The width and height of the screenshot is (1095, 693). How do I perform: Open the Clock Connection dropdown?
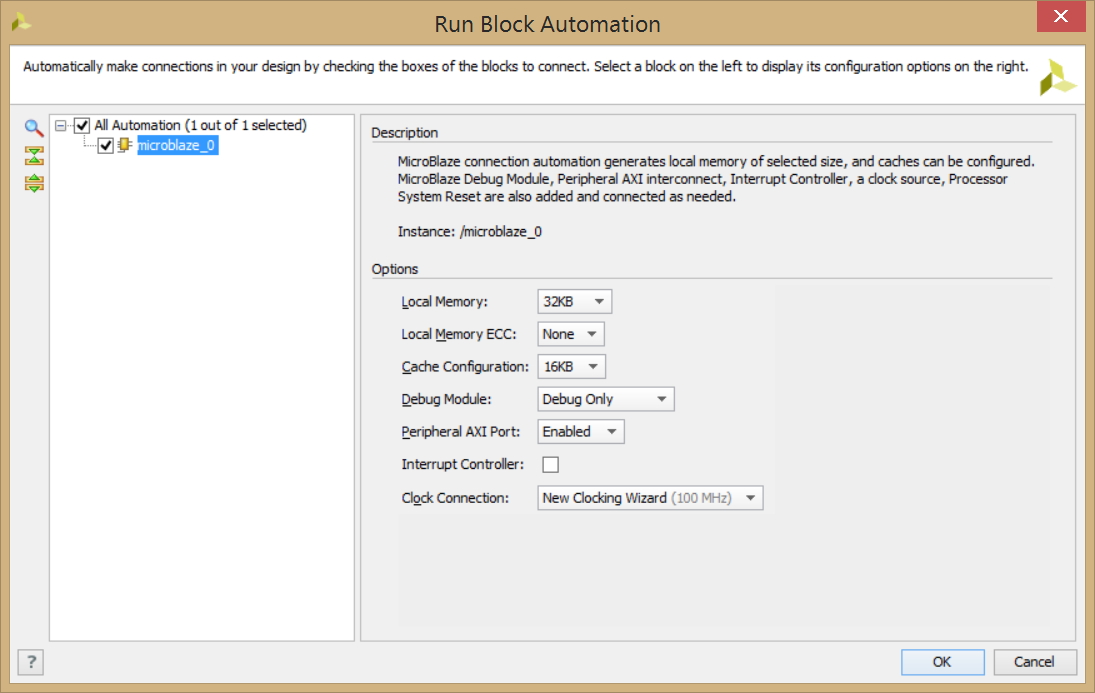[x=650, y=498]
